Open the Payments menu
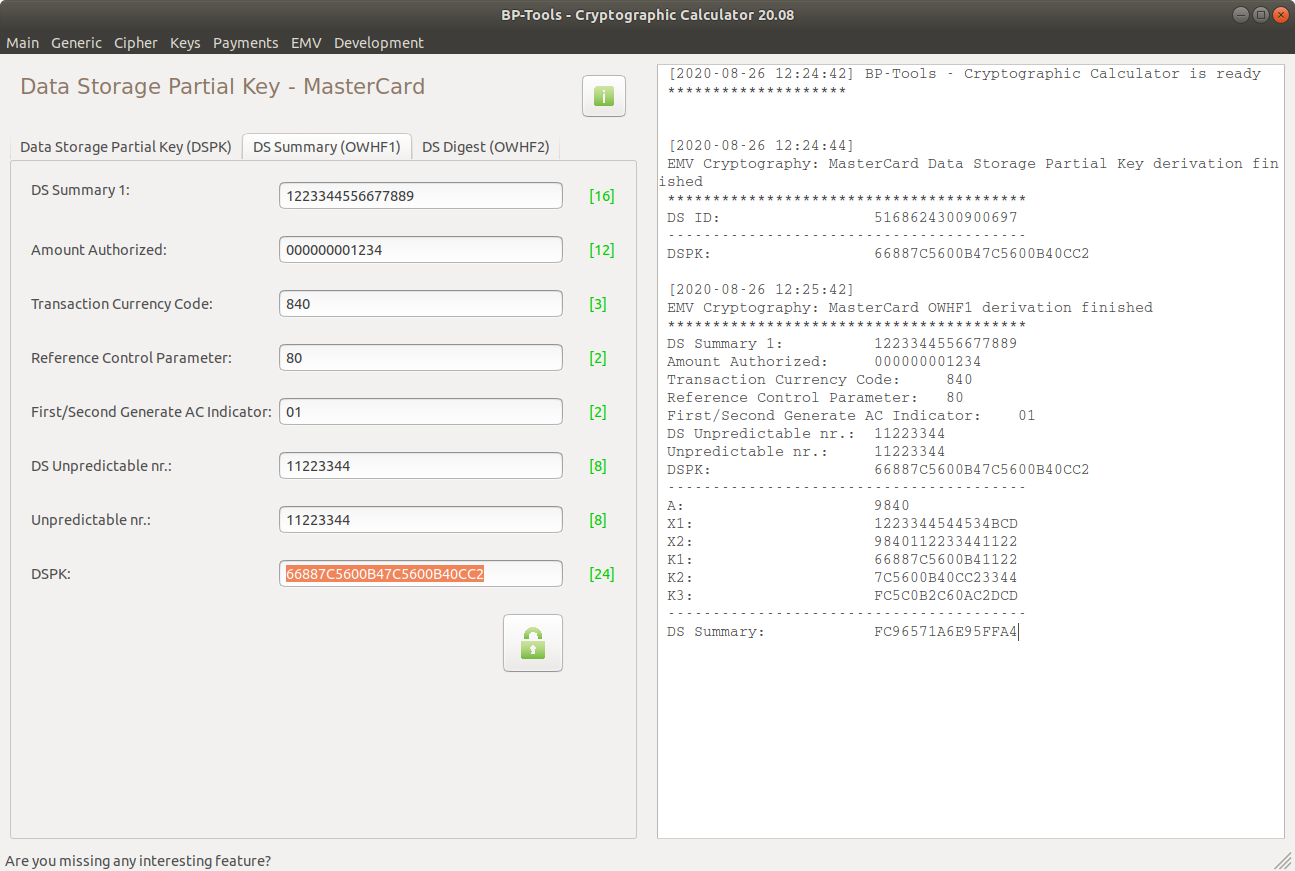This screenshot has width=1295, height=871. [x=245, y=43]
